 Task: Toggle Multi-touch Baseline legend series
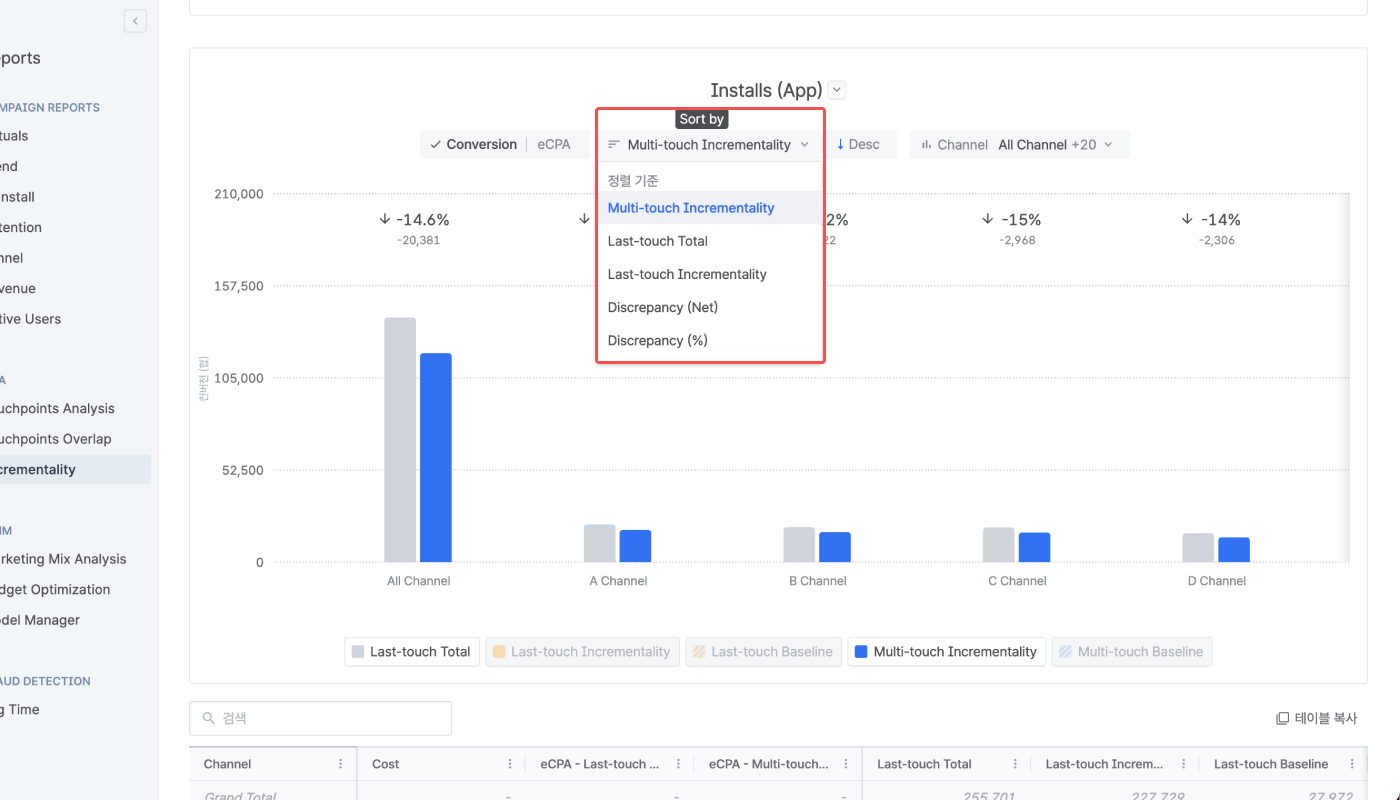point(1131,652)
